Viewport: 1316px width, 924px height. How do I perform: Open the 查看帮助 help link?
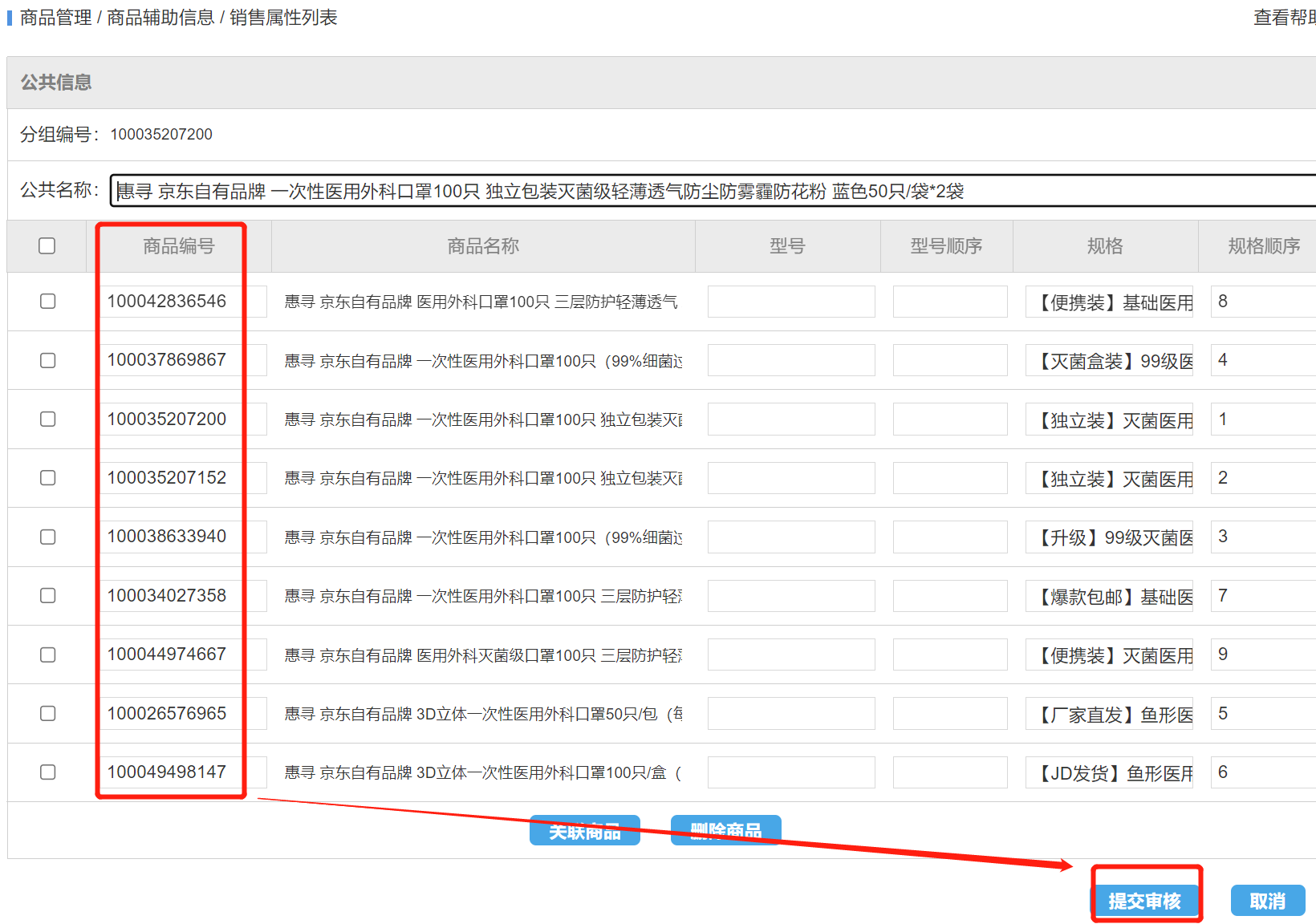click(1284, 18)
